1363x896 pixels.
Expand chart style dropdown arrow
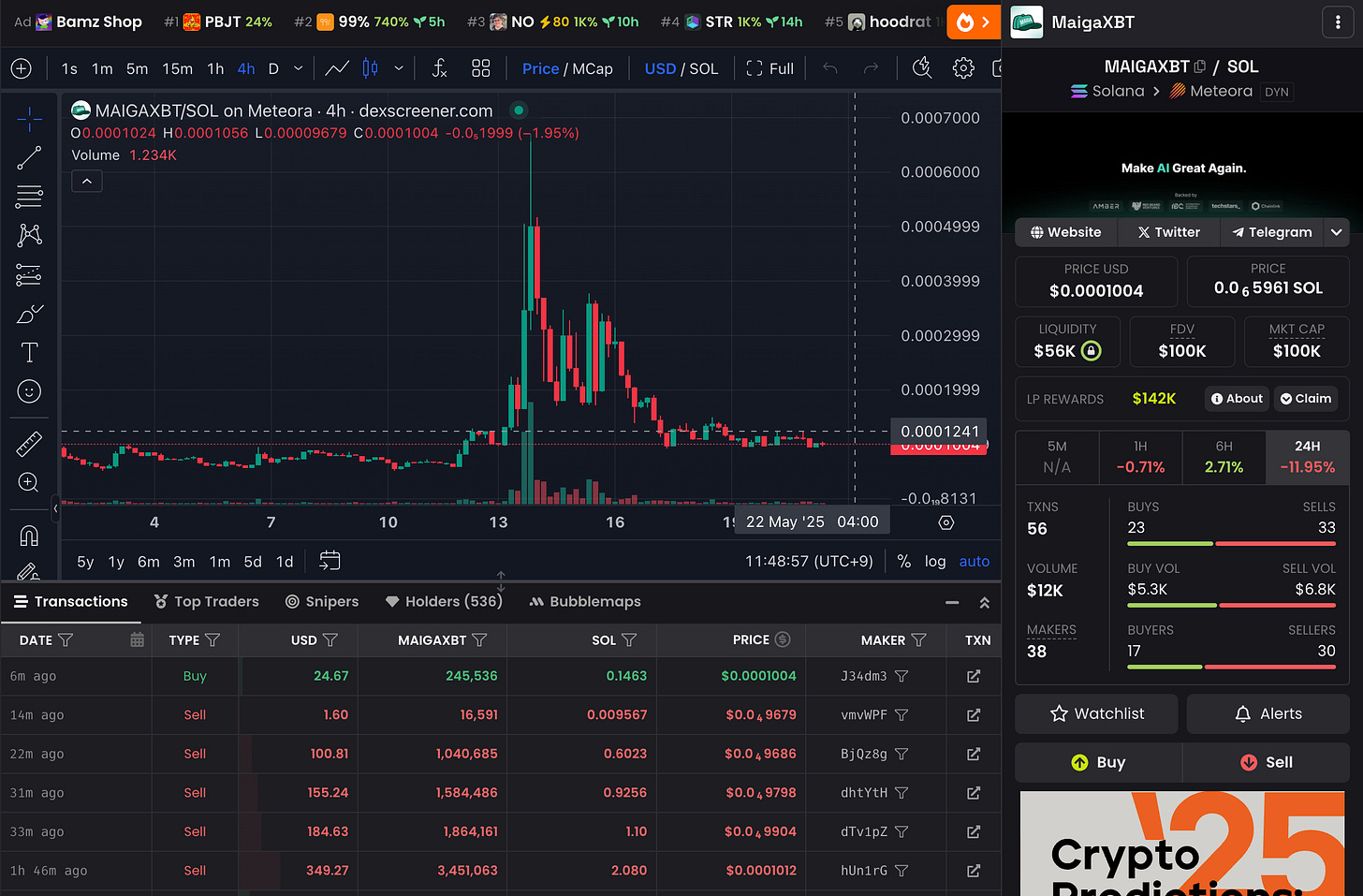pos(399,68)
